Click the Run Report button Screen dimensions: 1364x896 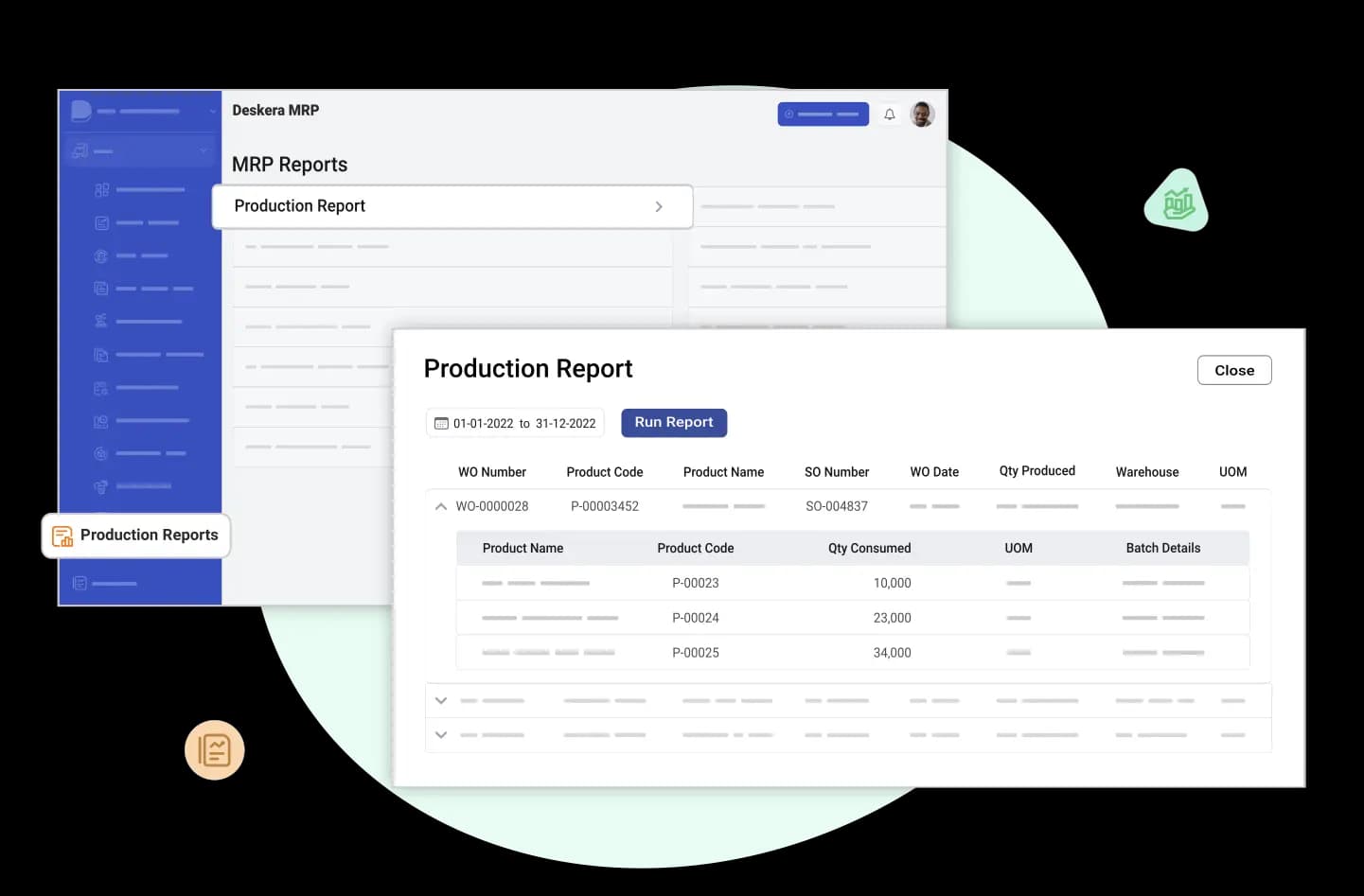pyautogui.click(x=673, y=423)
